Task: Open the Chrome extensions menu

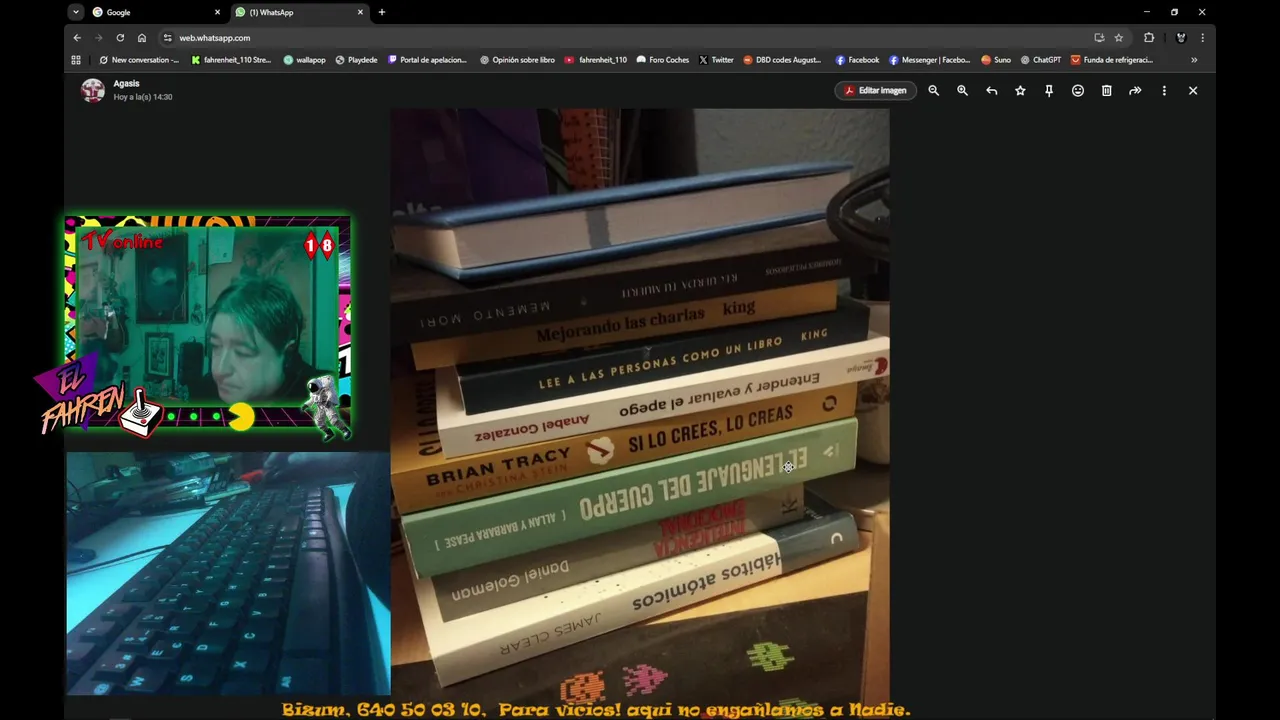Action: (1149, 38)
